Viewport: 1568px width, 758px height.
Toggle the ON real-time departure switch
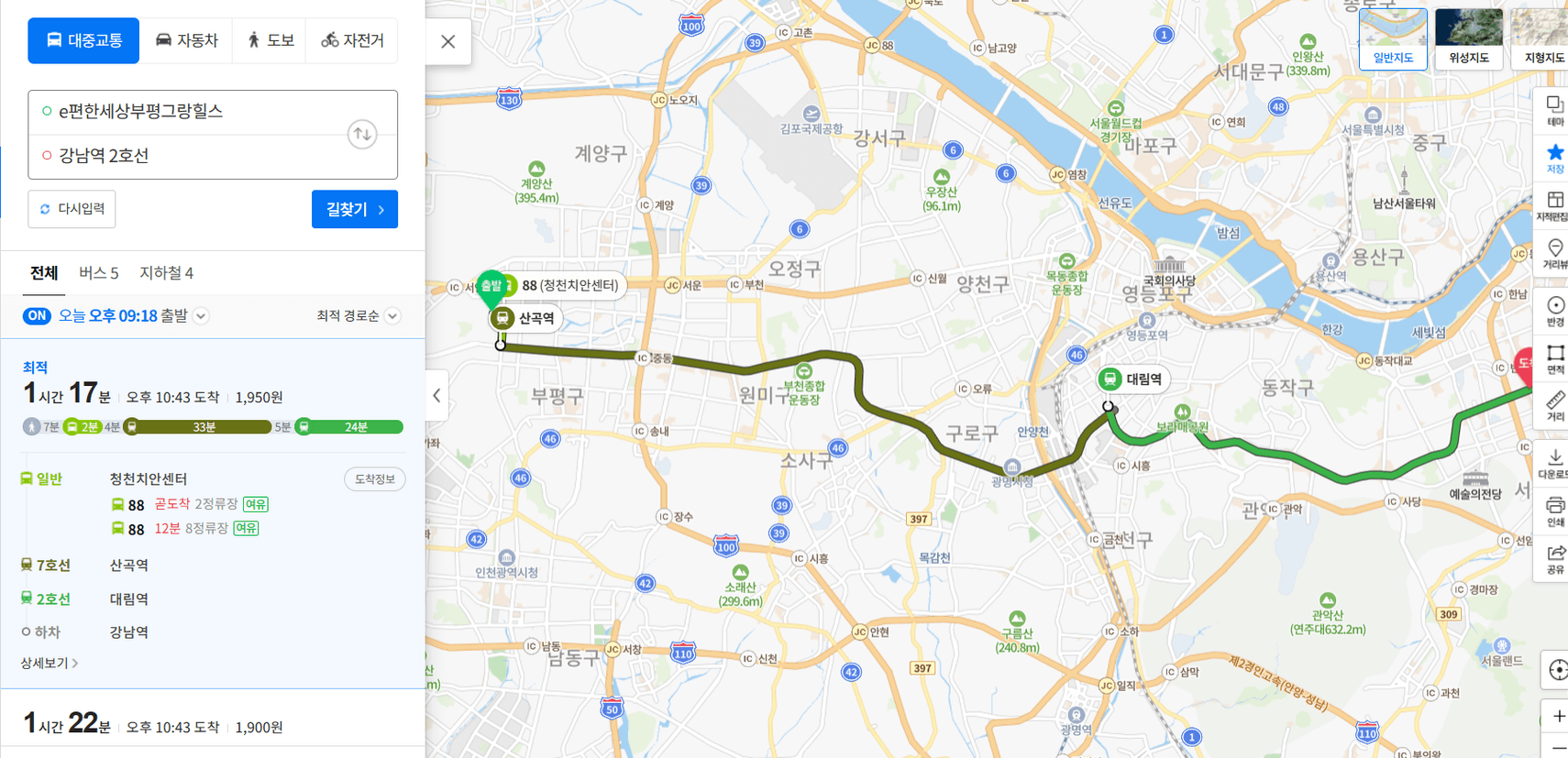click(x=37, y=315)
